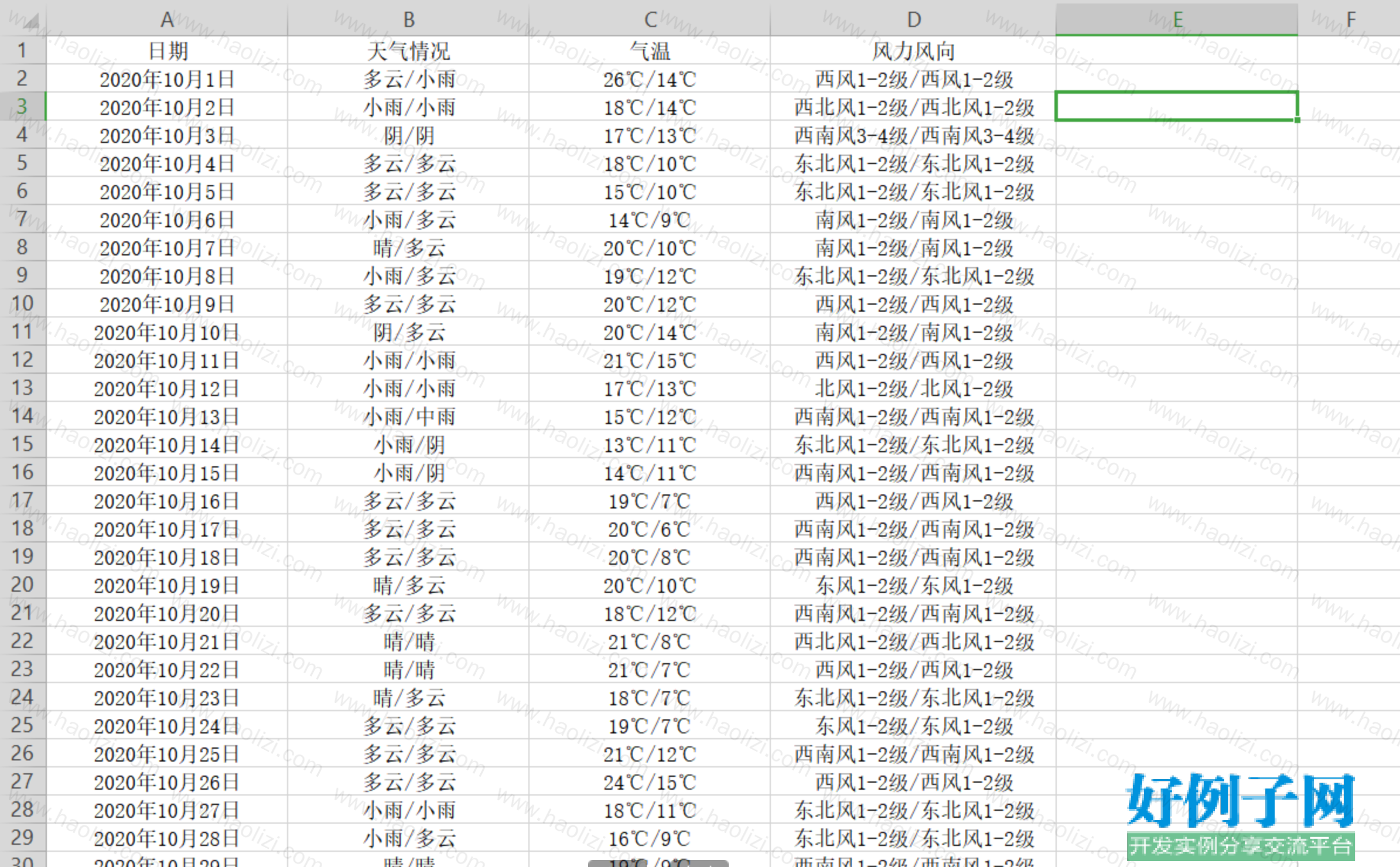Click the selected empty cell E3
Viewport: 1400px width, 867px height.
tap(1177, 107)
